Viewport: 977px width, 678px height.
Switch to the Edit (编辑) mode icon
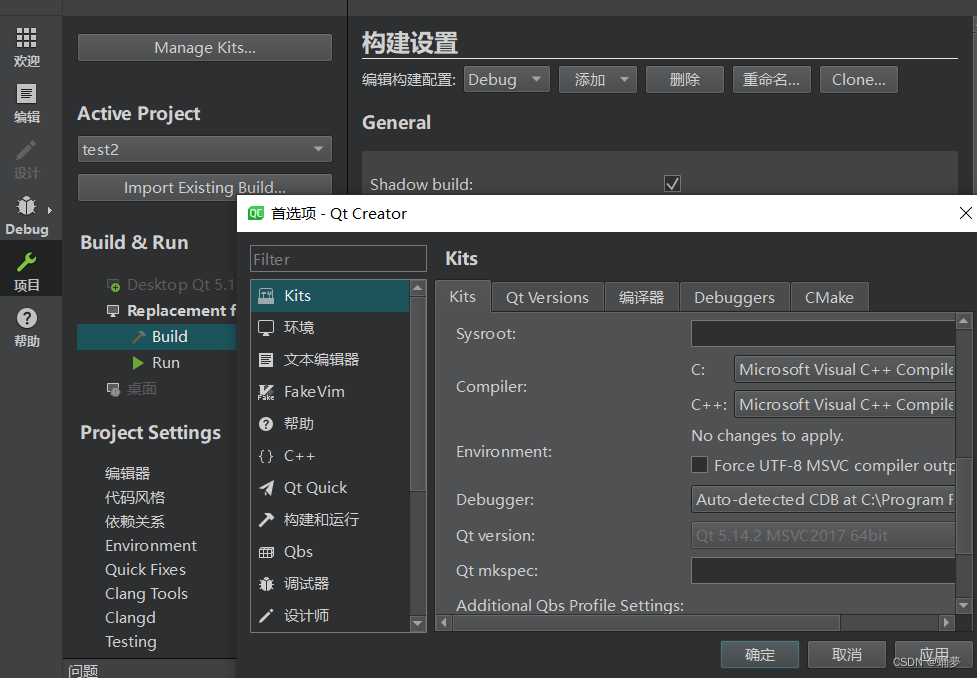(26, 94)
